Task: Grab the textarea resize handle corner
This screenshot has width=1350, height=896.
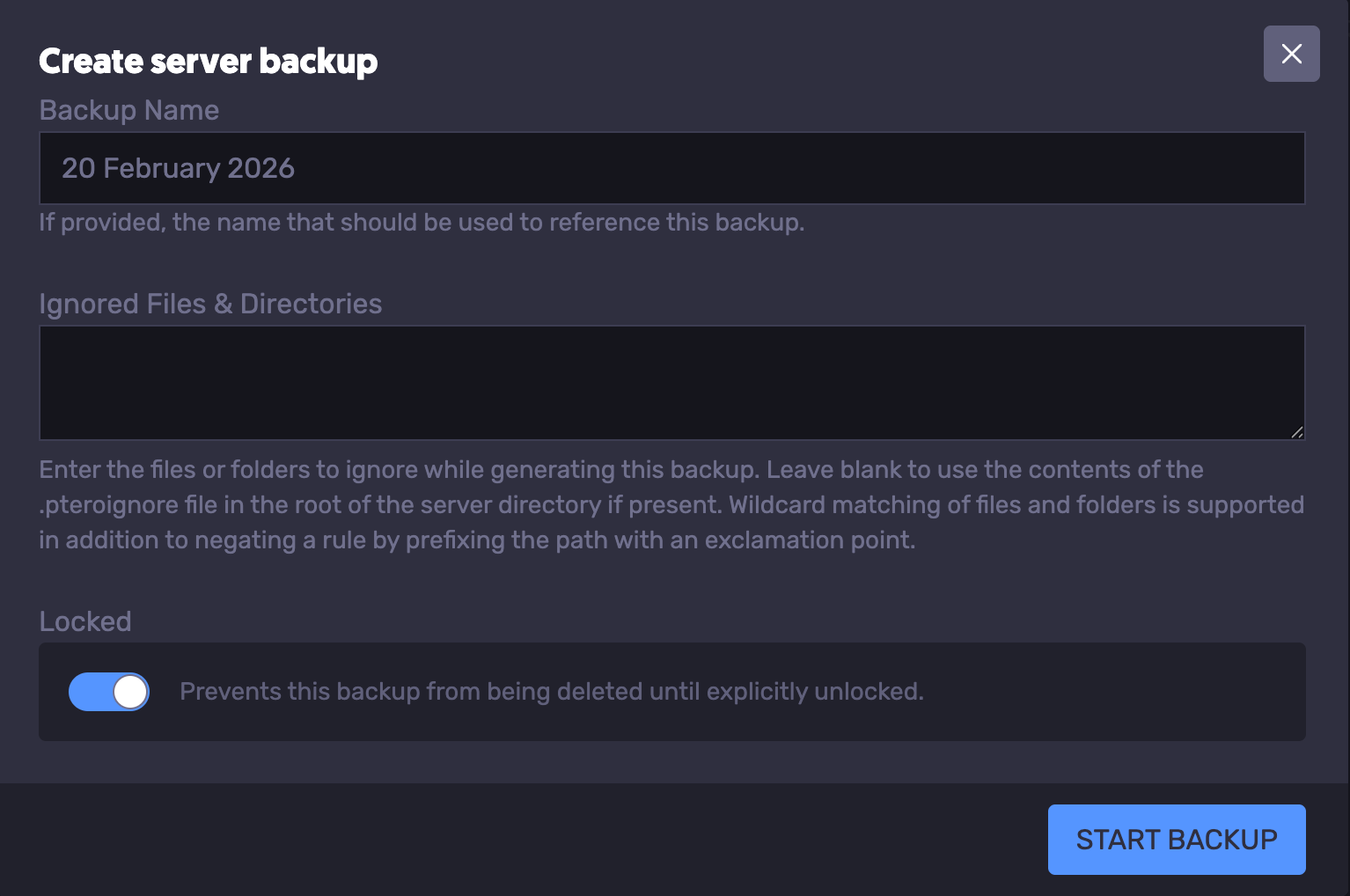Action: pos(1296,432)
